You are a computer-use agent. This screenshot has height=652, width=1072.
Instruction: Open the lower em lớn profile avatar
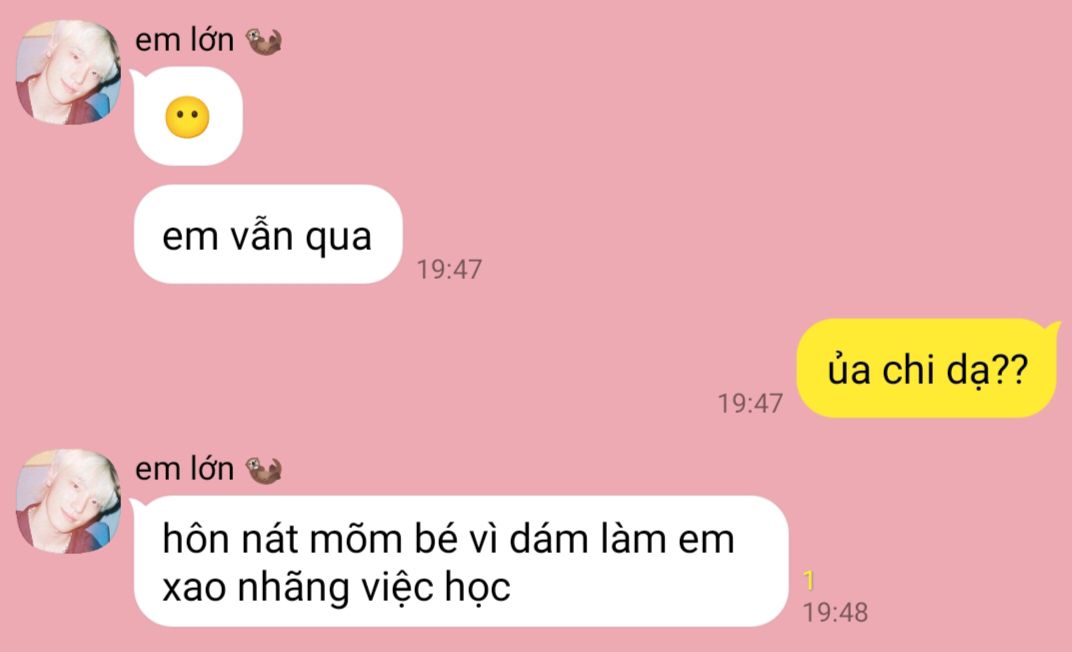coord(68,501)
